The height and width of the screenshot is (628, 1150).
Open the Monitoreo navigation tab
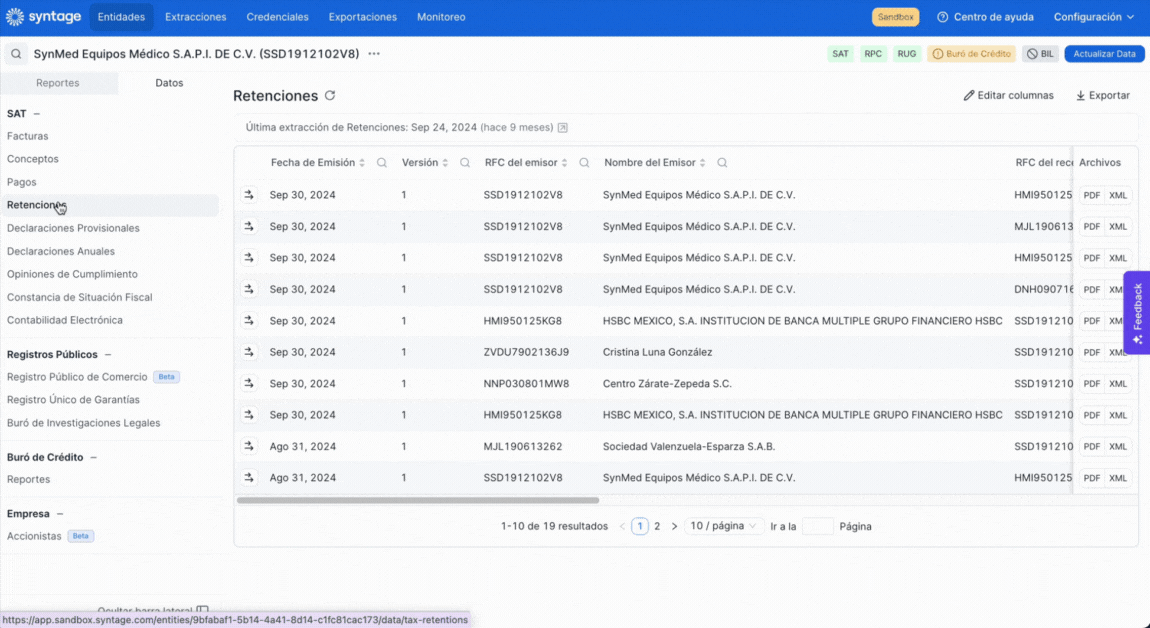pyautogui.click(x=441, y=17)
